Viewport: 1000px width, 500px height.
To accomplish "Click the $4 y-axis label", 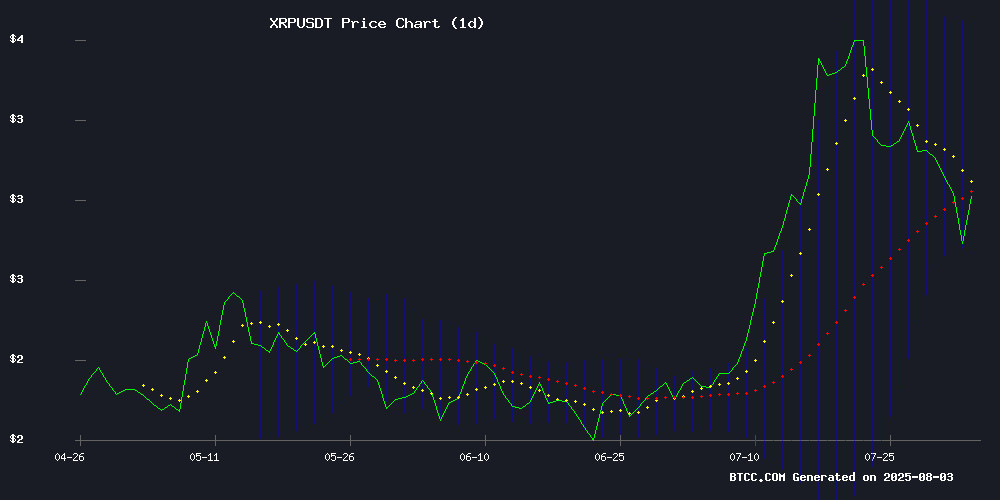I will [17, 39].
